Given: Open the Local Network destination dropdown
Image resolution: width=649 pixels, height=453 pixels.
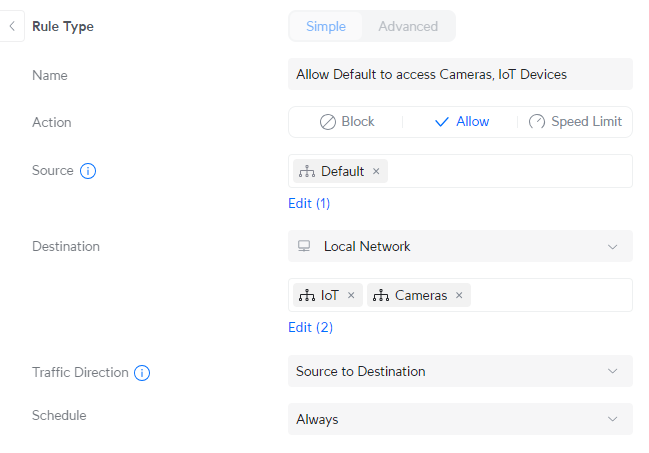Looking at the screenshot, I should click(460, 246).
